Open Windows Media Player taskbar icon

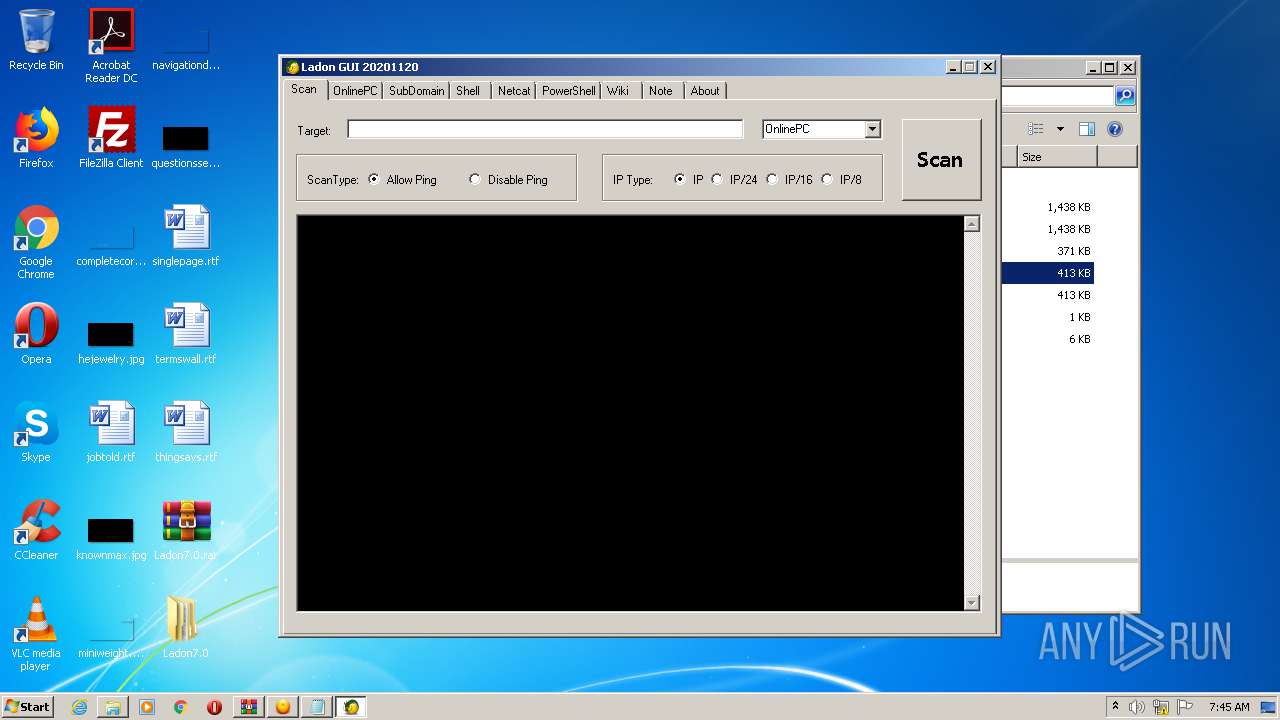[x=147, y=707]
